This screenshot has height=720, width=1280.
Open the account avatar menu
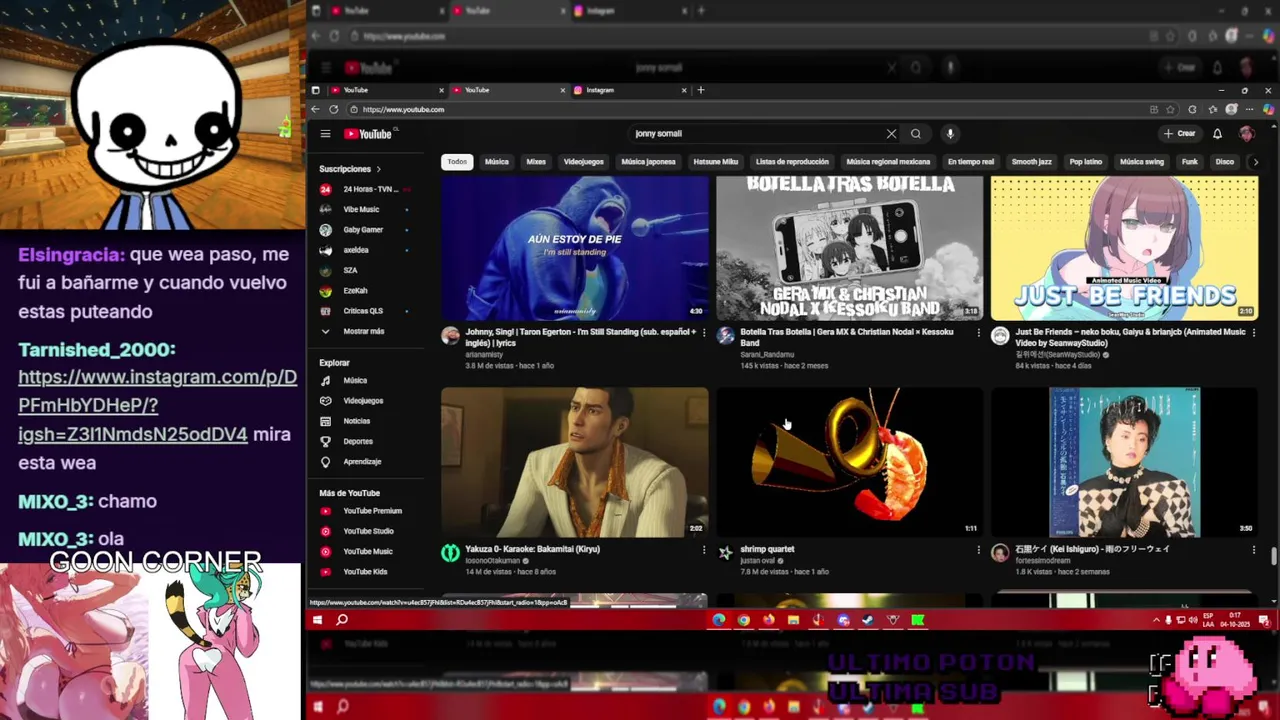[1246, 133]
